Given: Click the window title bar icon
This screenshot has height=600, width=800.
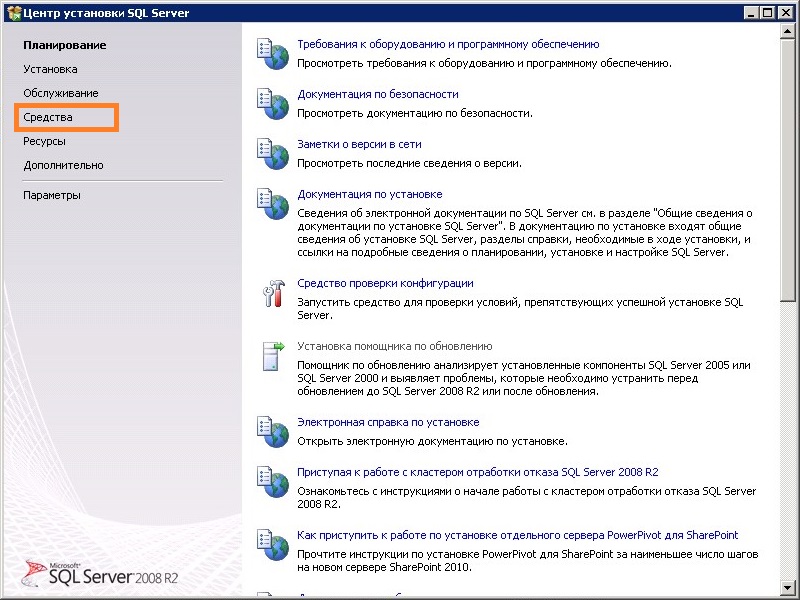Looking at the screenshot, I should click(13, 11).
